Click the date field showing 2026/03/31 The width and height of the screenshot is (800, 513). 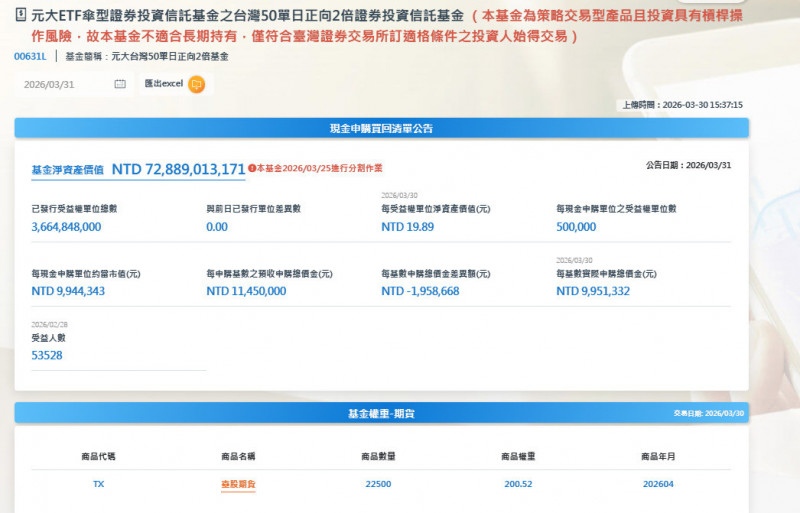(x=74, y=84)
